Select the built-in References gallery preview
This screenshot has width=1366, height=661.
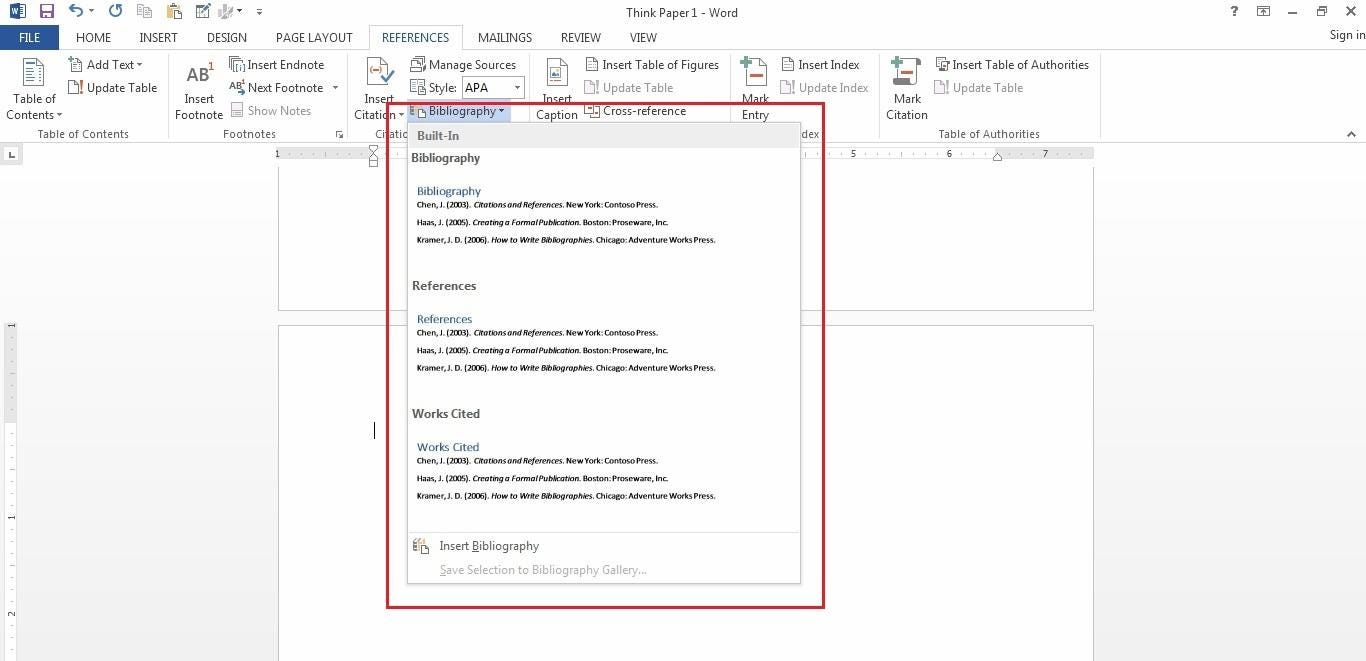pyautogui.click(x=604, y=342)
